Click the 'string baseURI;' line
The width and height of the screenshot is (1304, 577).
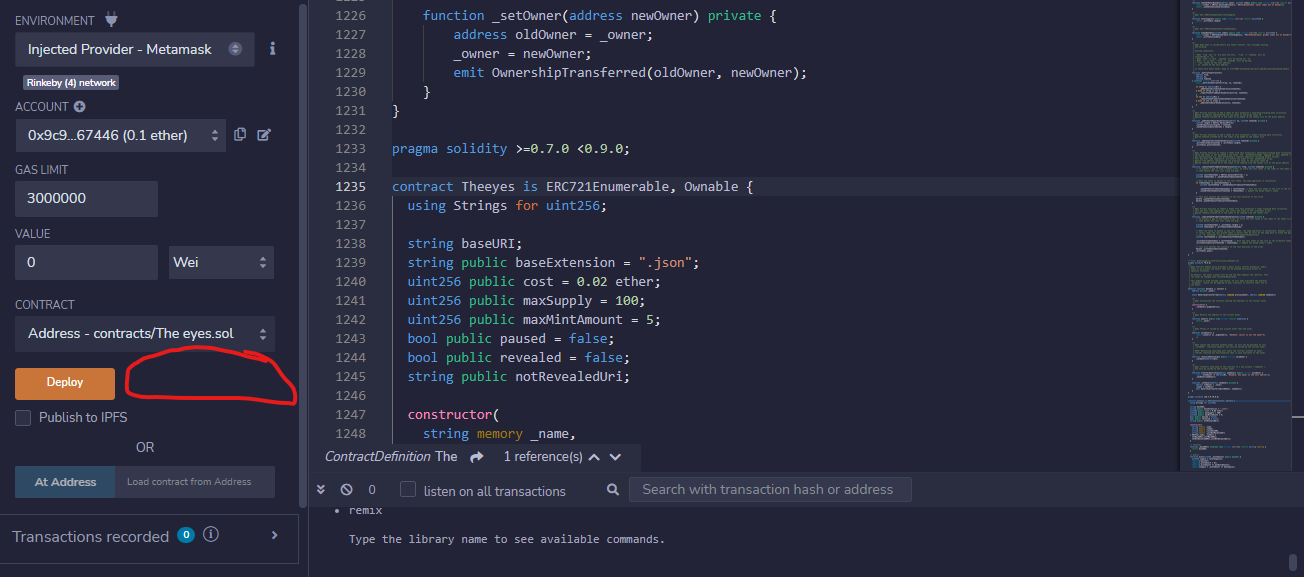pyautogui.click(x=465, y=244)
